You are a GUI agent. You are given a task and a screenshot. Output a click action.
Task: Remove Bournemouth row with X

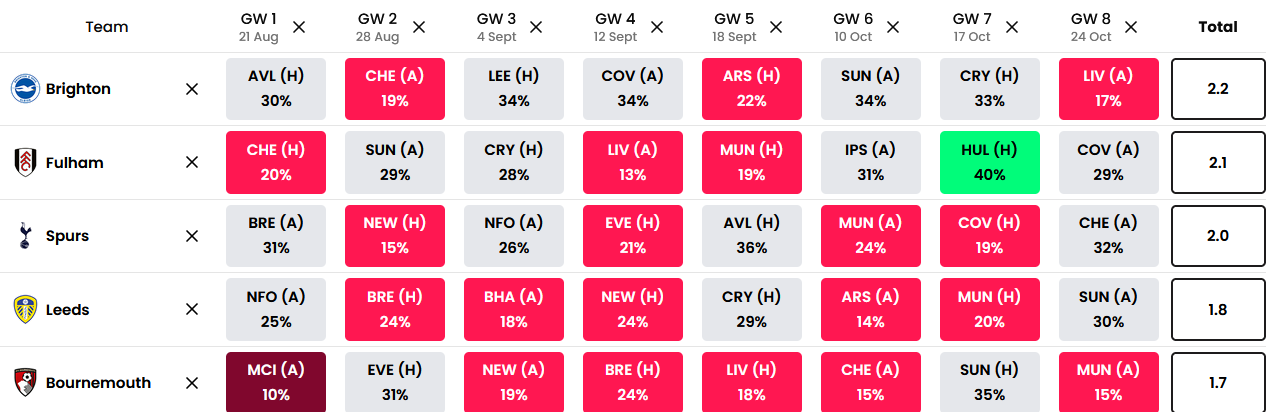(192, 383)
